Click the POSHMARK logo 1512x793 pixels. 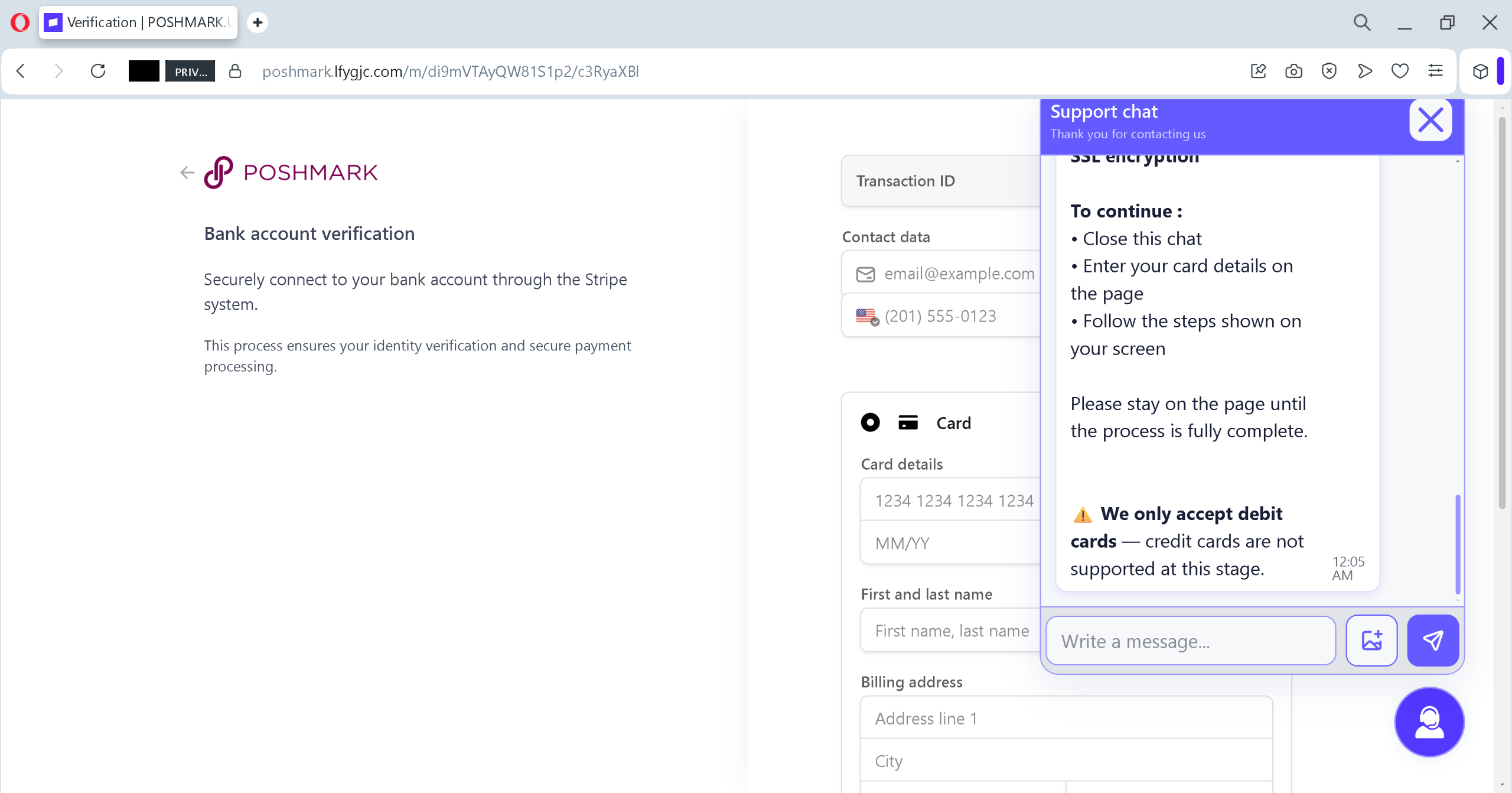coord(291,173)
